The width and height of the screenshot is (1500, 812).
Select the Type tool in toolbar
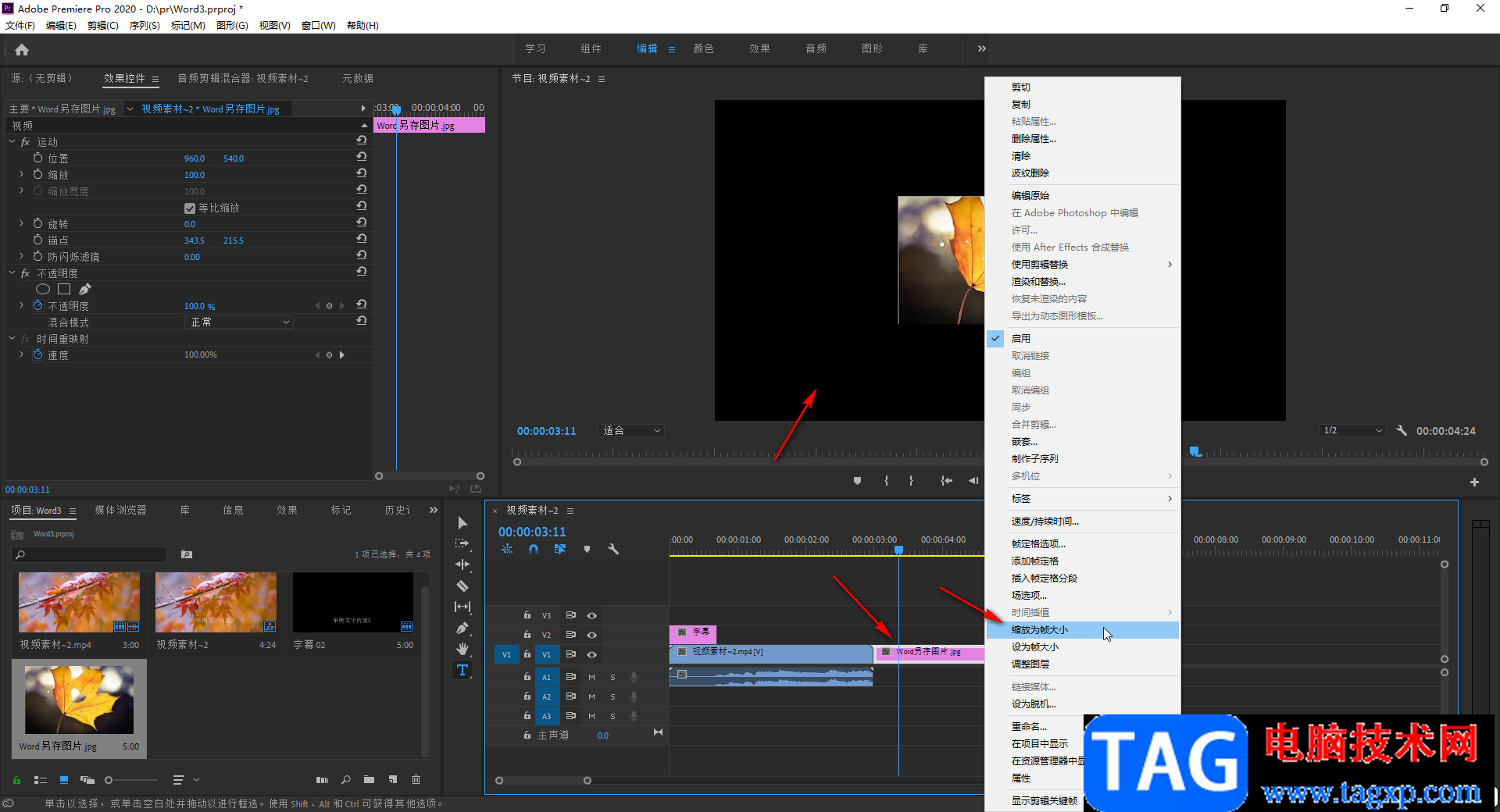pyautogui.click(x=462, y=670)
